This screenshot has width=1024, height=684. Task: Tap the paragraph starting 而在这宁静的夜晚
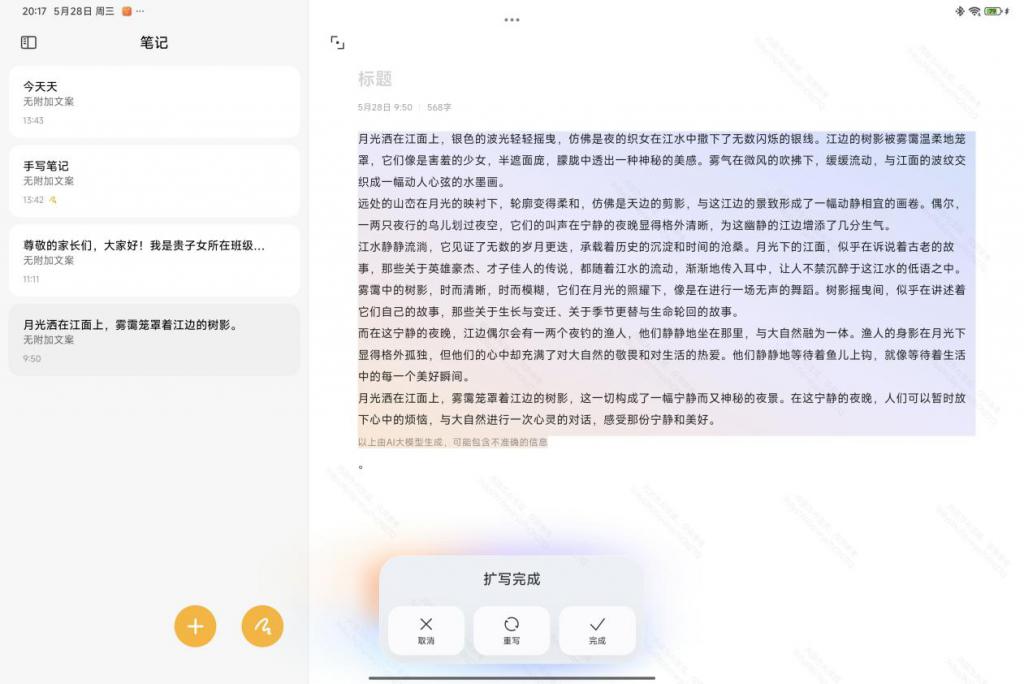click(661, 355)
